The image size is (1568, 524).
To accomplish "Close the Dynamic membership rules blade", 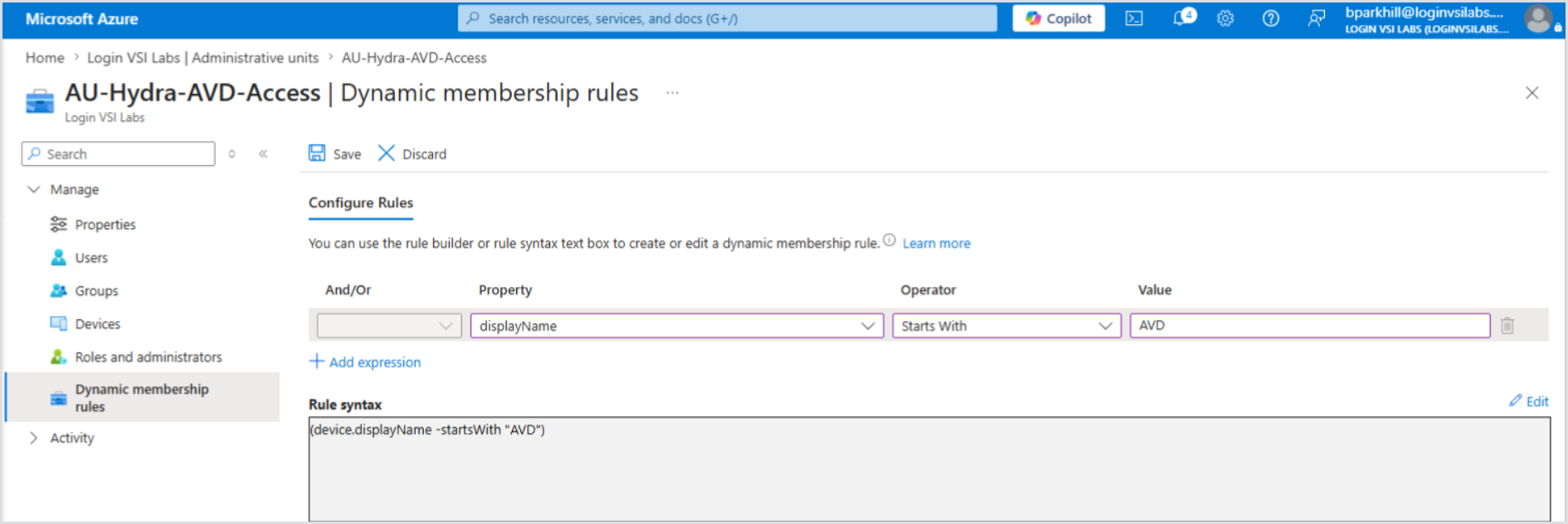I will (1531, 93).
